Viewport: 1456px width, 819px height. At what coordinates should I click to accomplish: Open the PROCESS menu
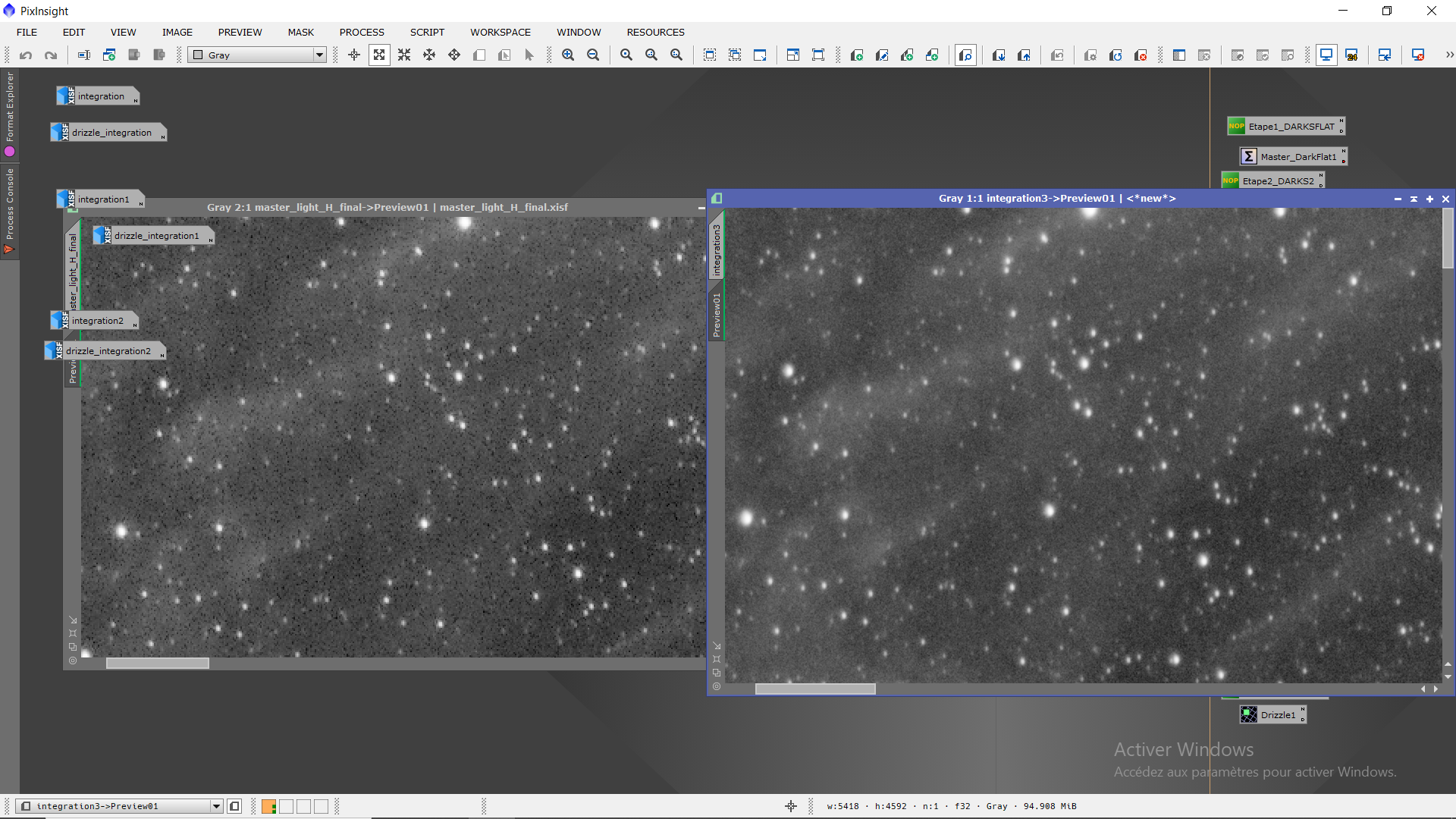click(x=362, y=32)
